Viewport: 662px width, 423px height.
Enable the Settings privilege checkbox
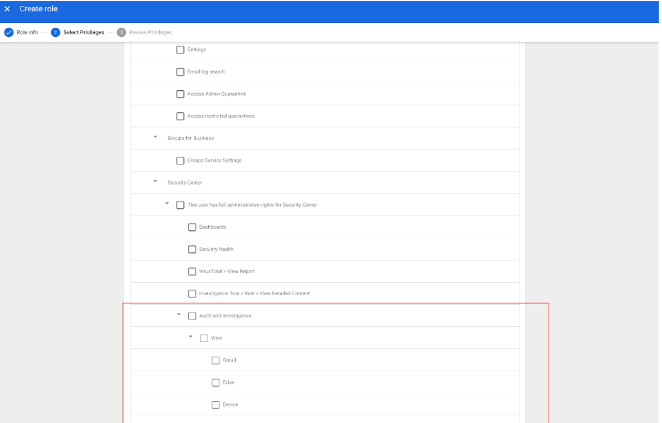click(x=180, y=49)
